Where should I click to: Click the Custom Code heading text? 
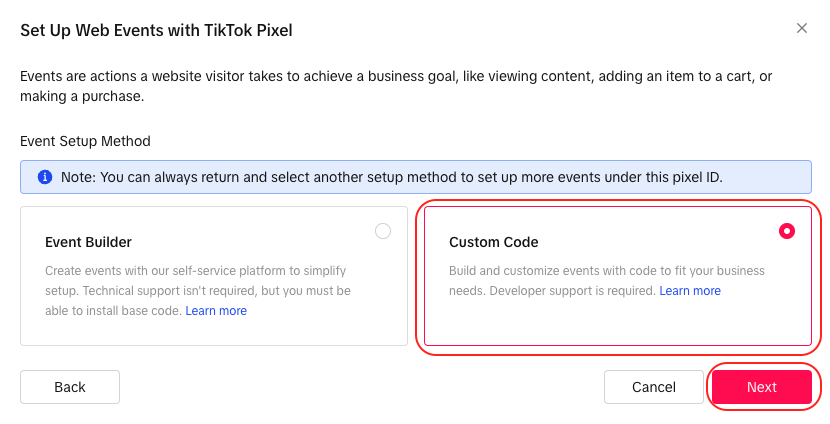click(x=494, y=242)
